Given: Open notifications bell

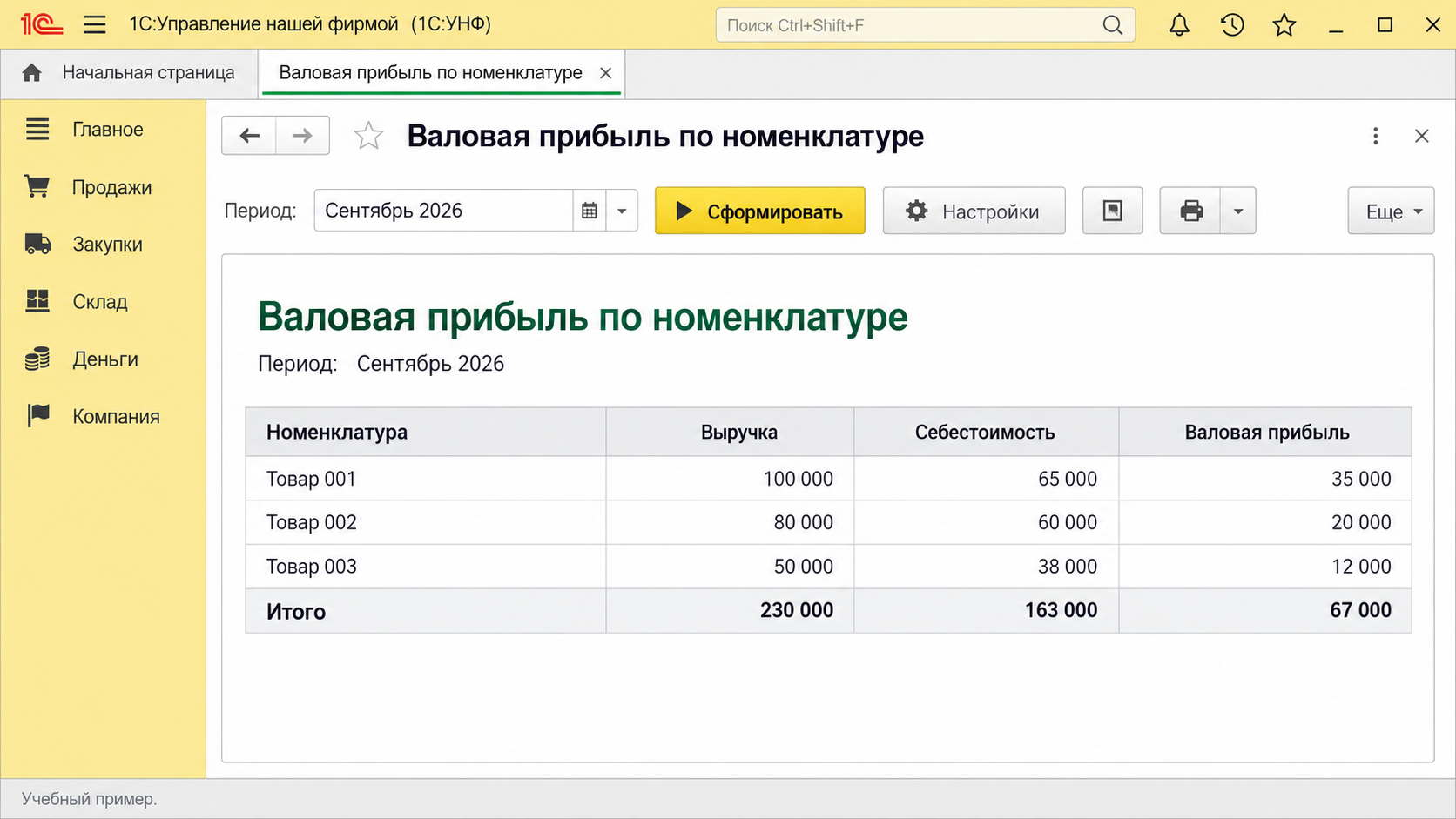Looking at the screenshot, I should [x=1179, y=25].
